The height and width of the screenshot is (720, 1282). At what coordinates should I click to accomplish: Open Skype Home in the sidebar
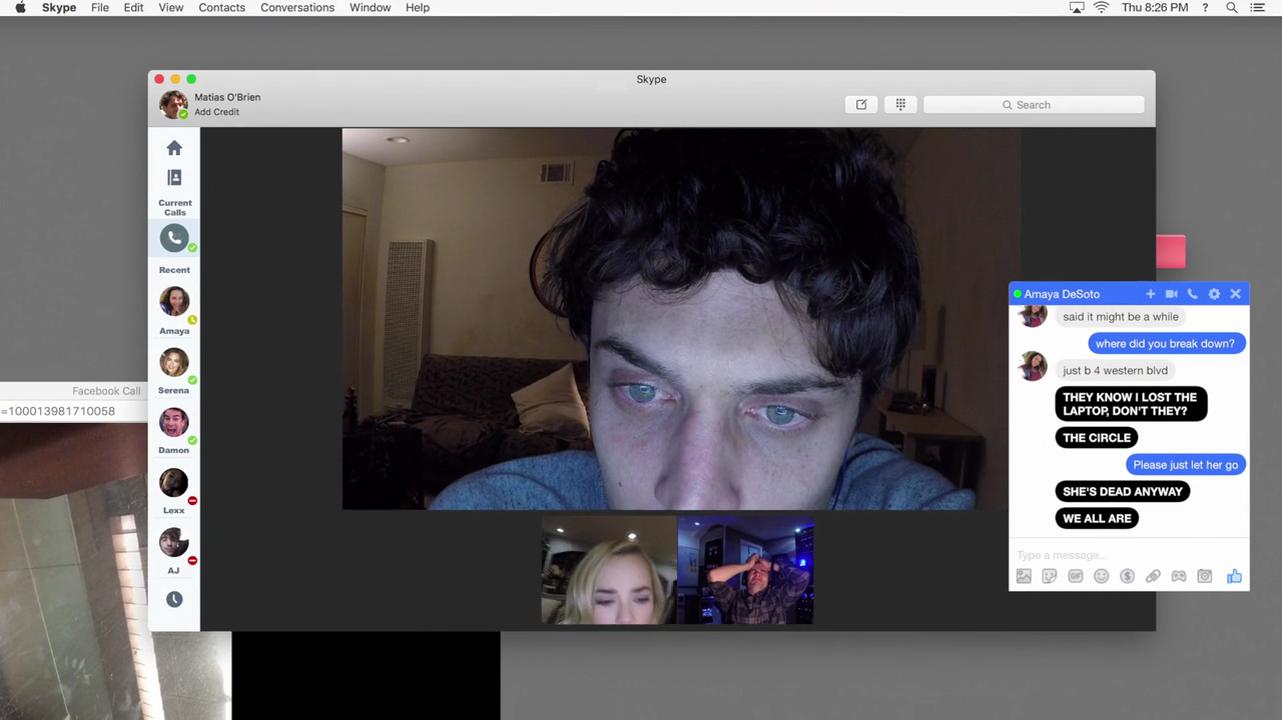[x=174, y=148]
